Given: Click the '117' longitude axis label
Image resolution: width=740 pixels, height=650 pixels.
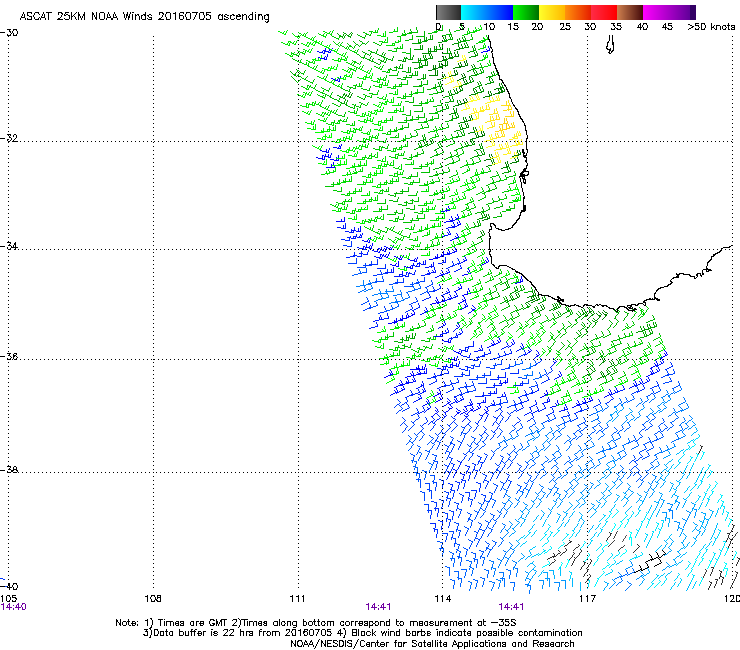Looking at the screenshot, I should pos(587,599).
